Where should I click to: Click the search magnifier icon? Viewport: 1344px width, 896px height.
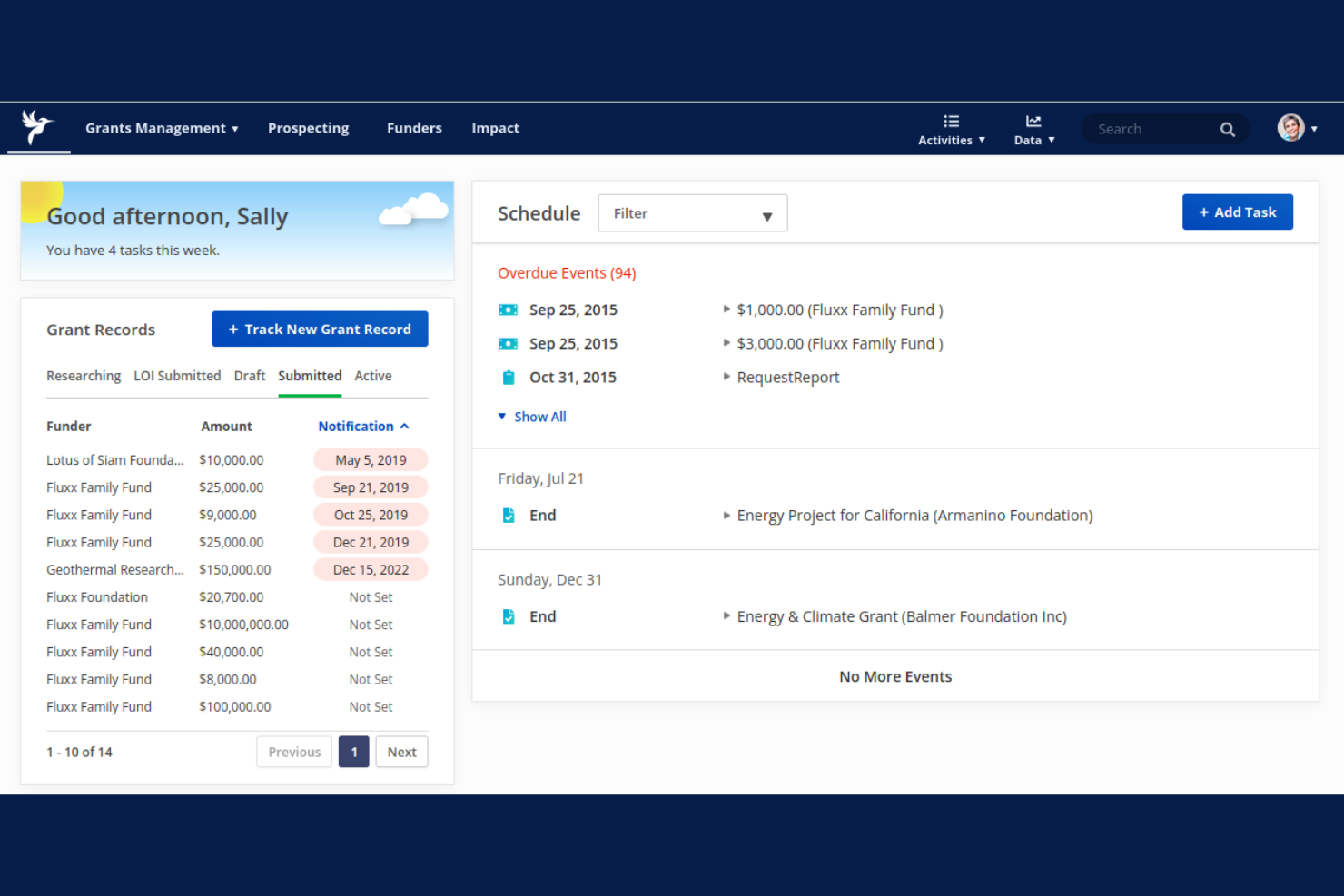pos(1227,129)
